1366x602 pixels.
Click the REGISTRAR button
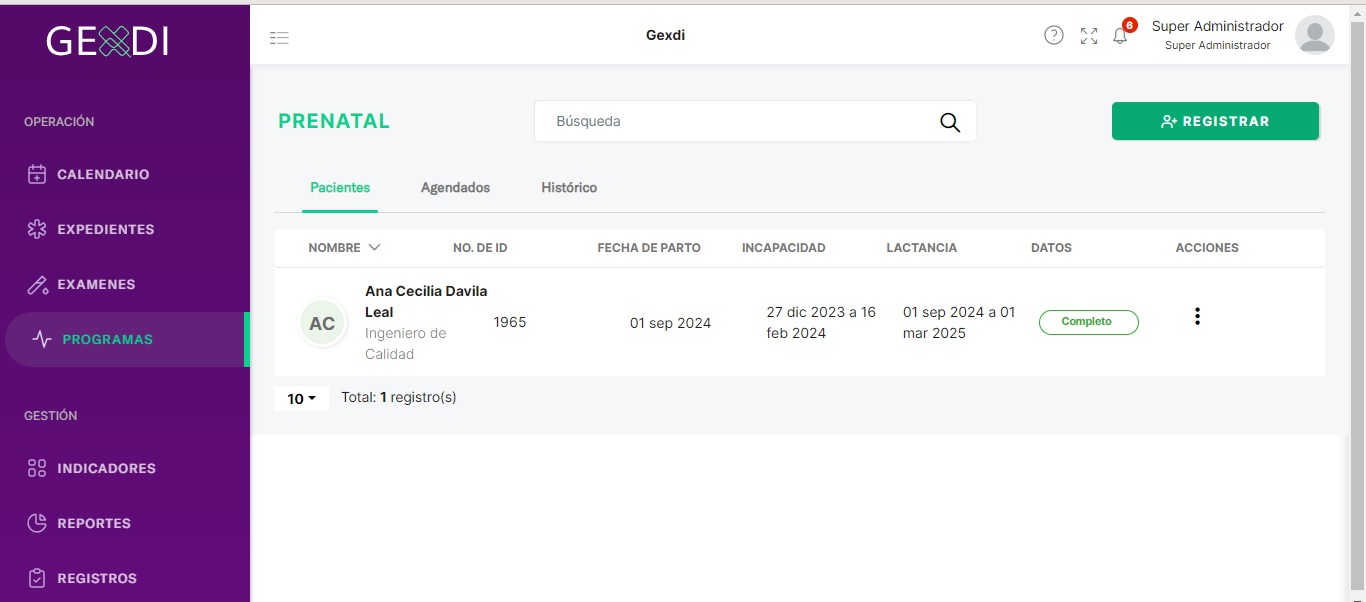[1215, 121]
